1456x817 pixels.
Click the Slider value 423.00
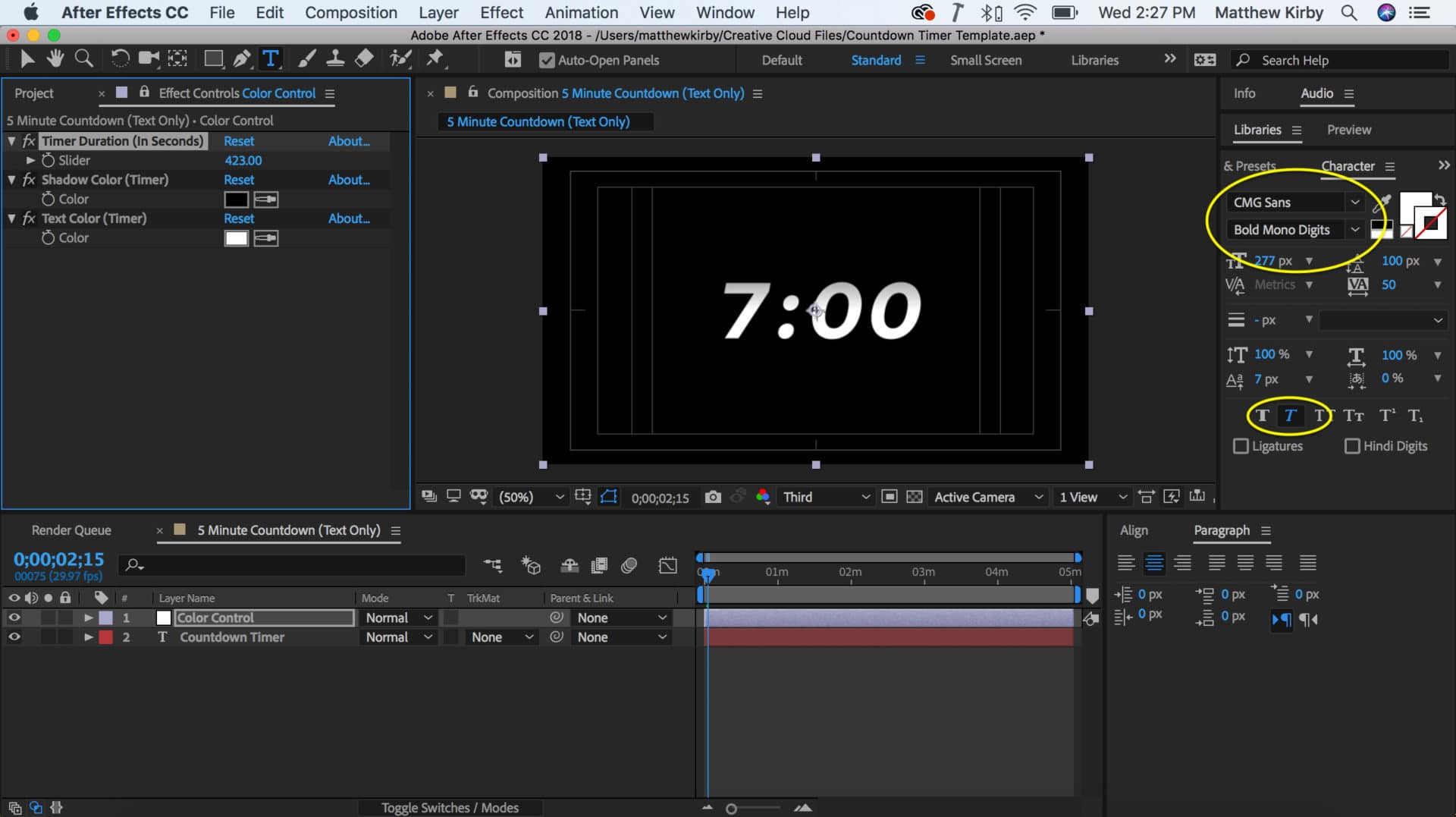pyautogui.click(x=243, y=160)
